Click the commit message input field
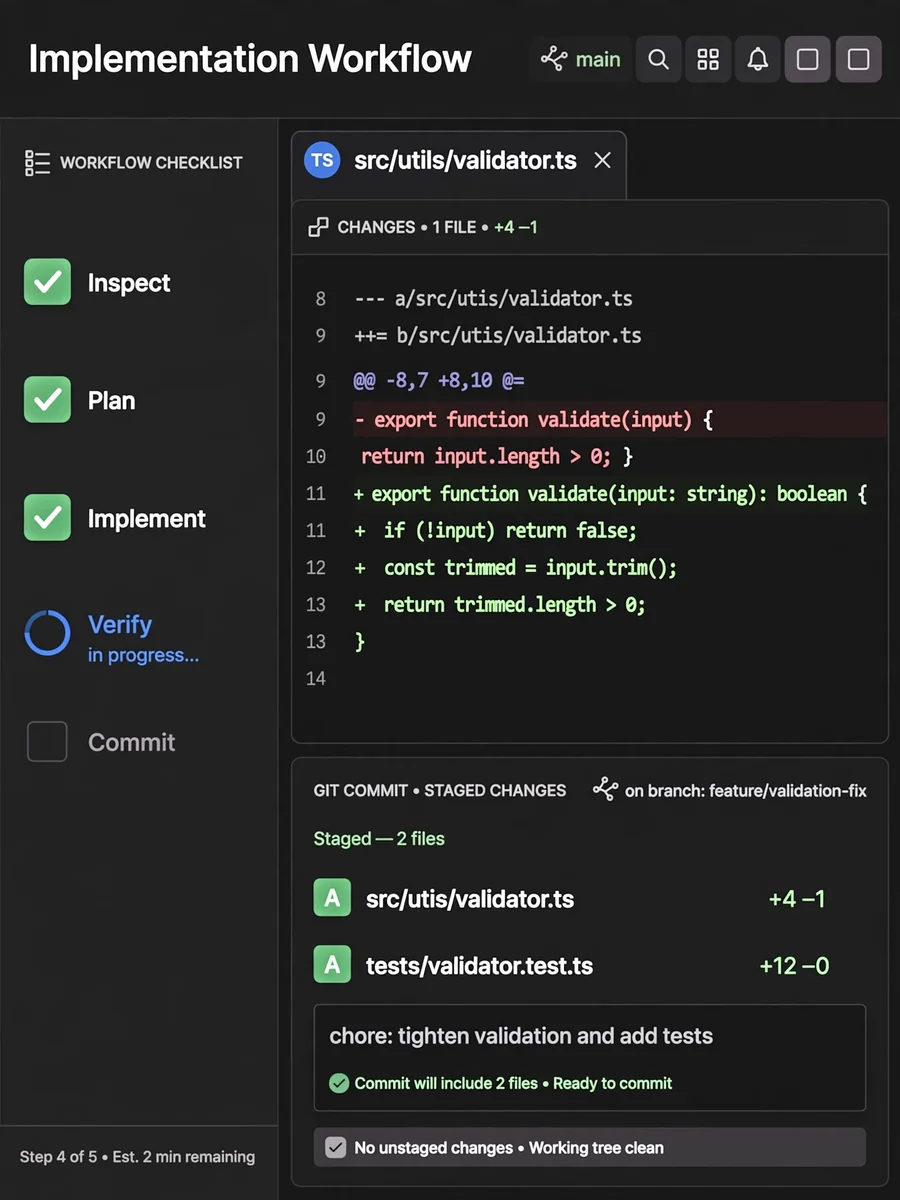Screen dimensions: 900x1200 (x=590, y=1057)
